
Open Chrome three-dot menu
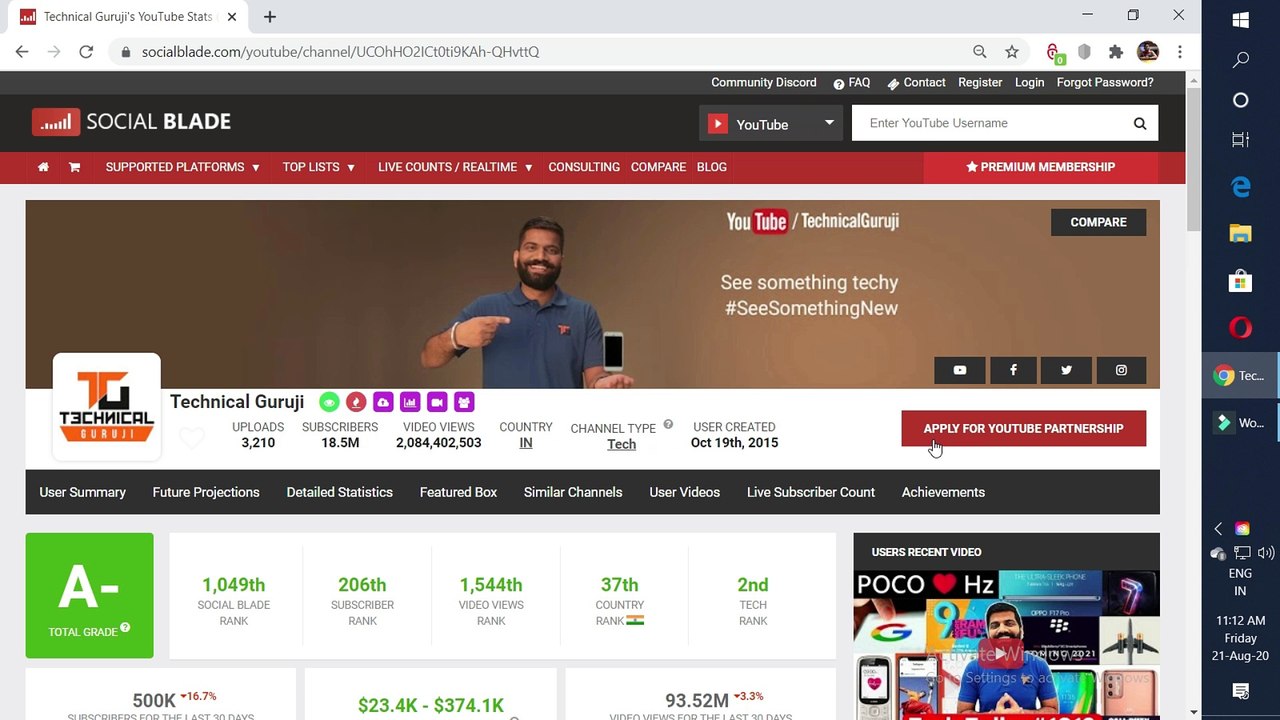point(1180,52)
